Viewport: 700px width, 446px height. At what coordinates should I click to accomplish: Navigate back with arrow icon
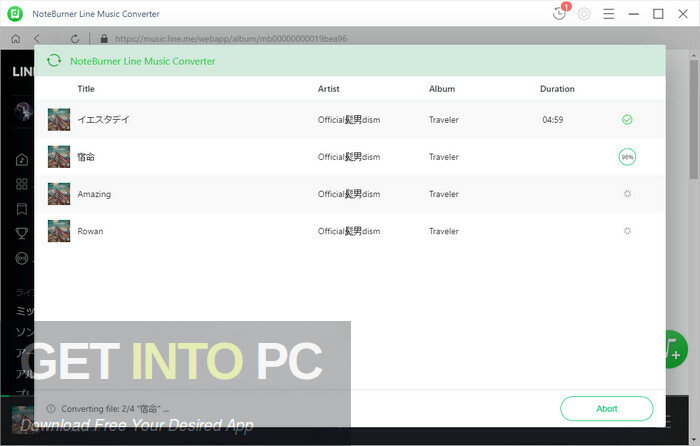37,39
